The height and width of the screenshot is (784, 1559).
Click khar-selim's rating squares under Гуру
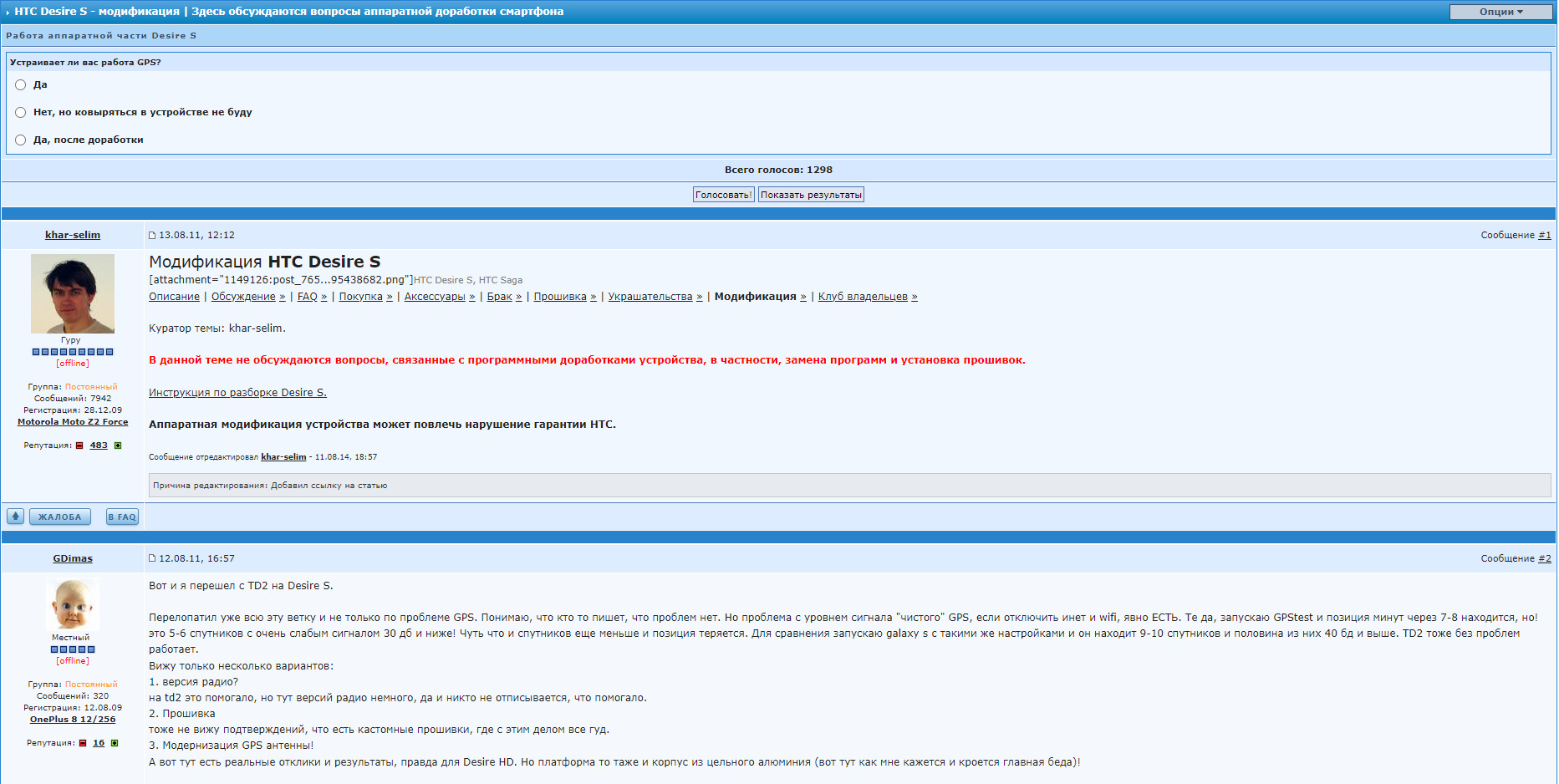73,352
